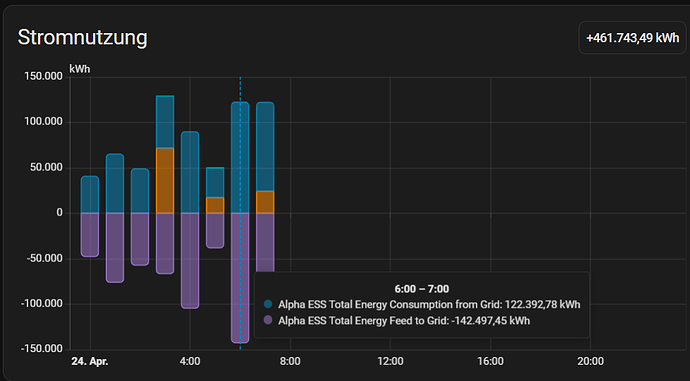This screenshot has width=690, height=381.
Task: Click the 16:00 x-axis label
Action: 490,362
